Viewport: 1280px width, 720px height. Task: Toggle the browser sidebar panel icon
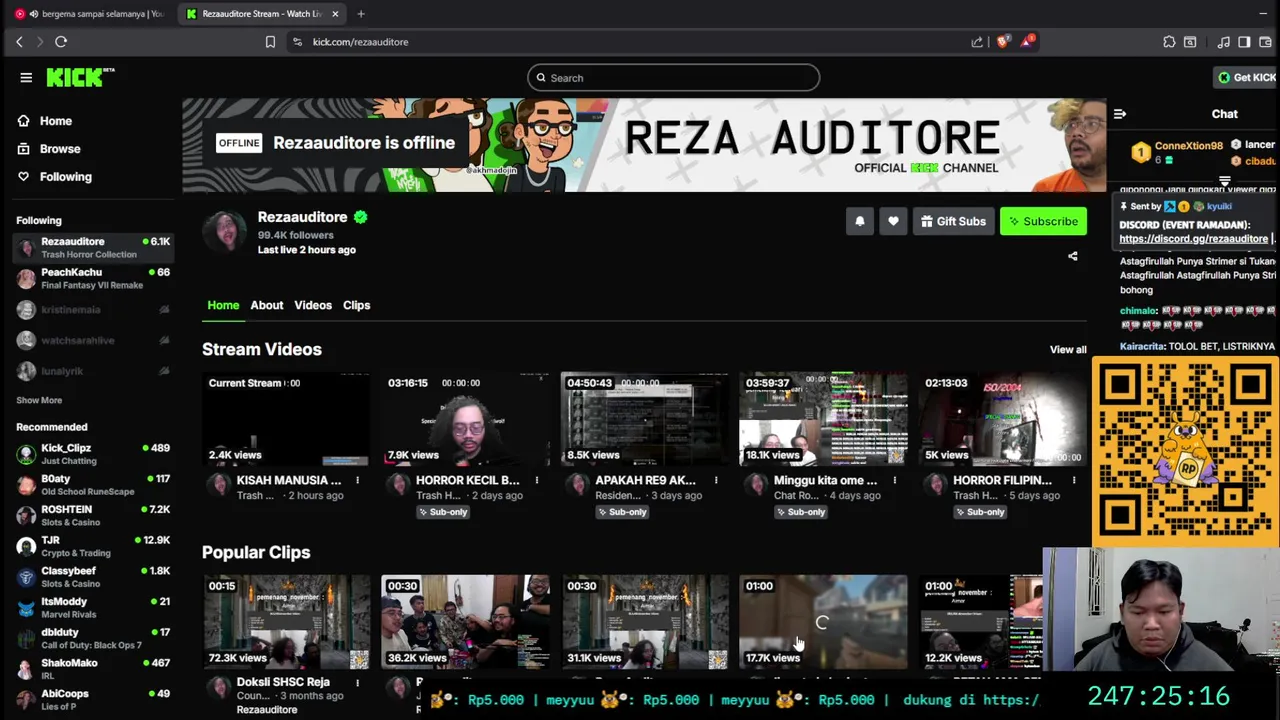point(1244,42)
